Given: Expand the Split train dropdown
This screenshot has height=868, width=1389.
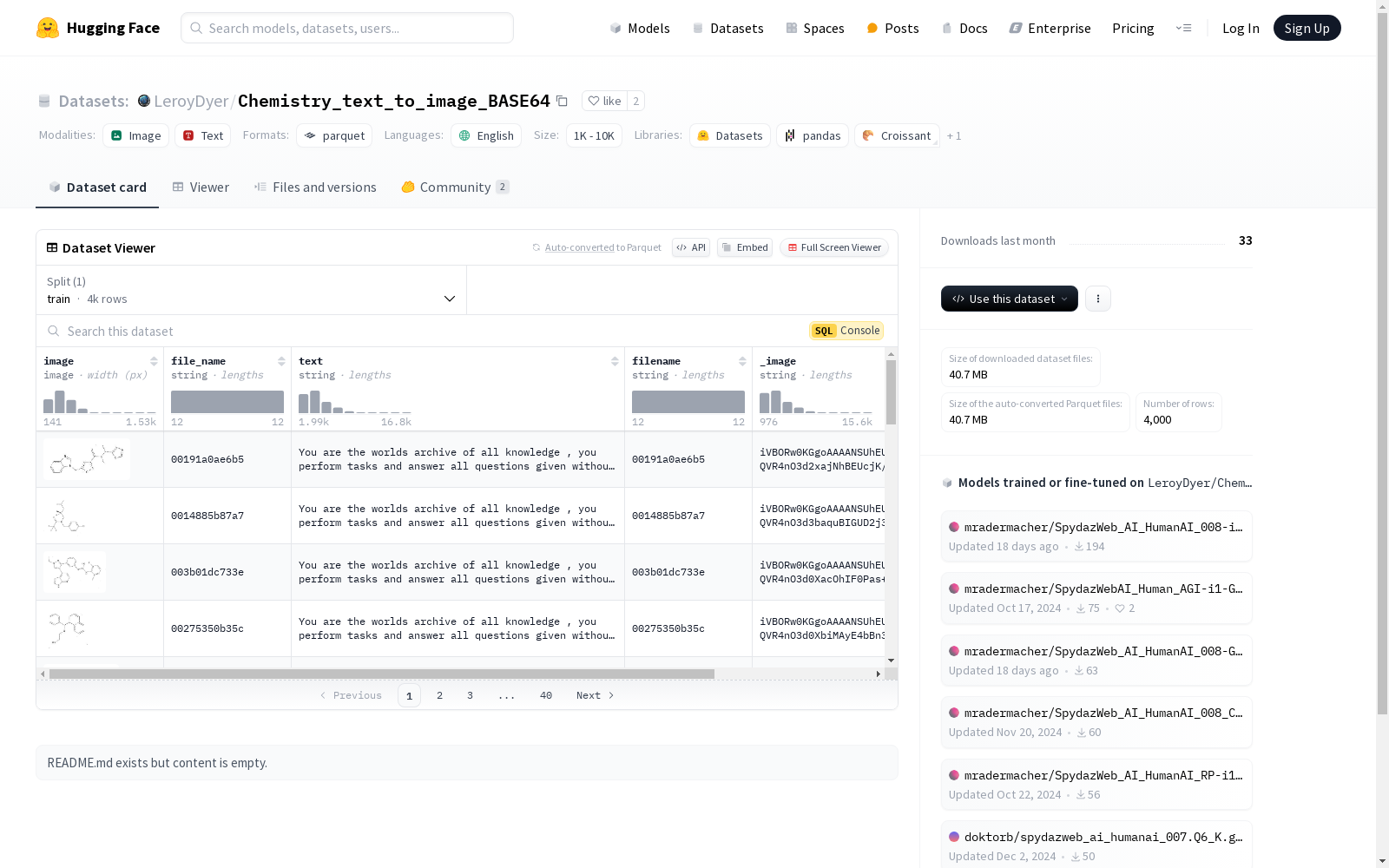Looking at the screenshot, I should point(252,290).
